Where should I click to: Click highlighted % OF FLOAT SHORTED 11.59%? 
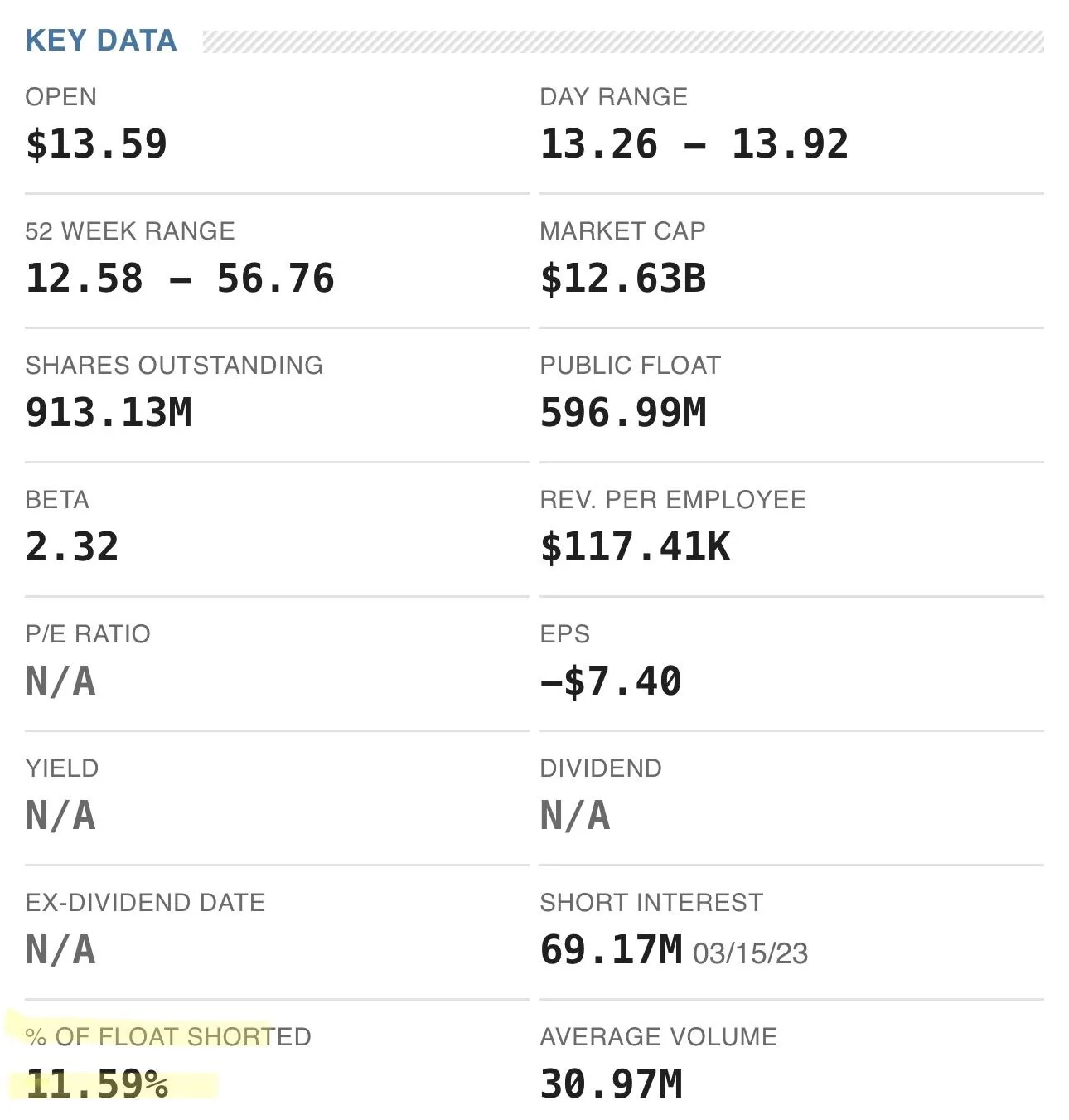pyautogui.click(x=97, y=1084)
